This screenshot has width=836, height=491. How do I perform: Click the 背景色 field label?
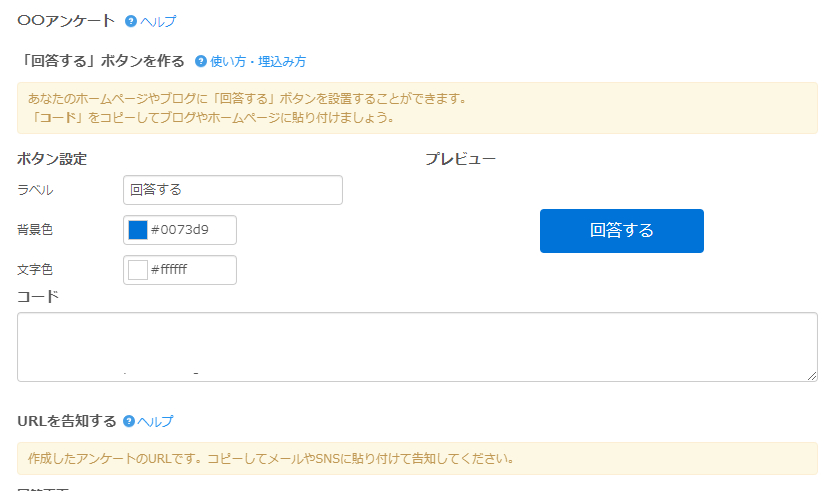[35, 230]
